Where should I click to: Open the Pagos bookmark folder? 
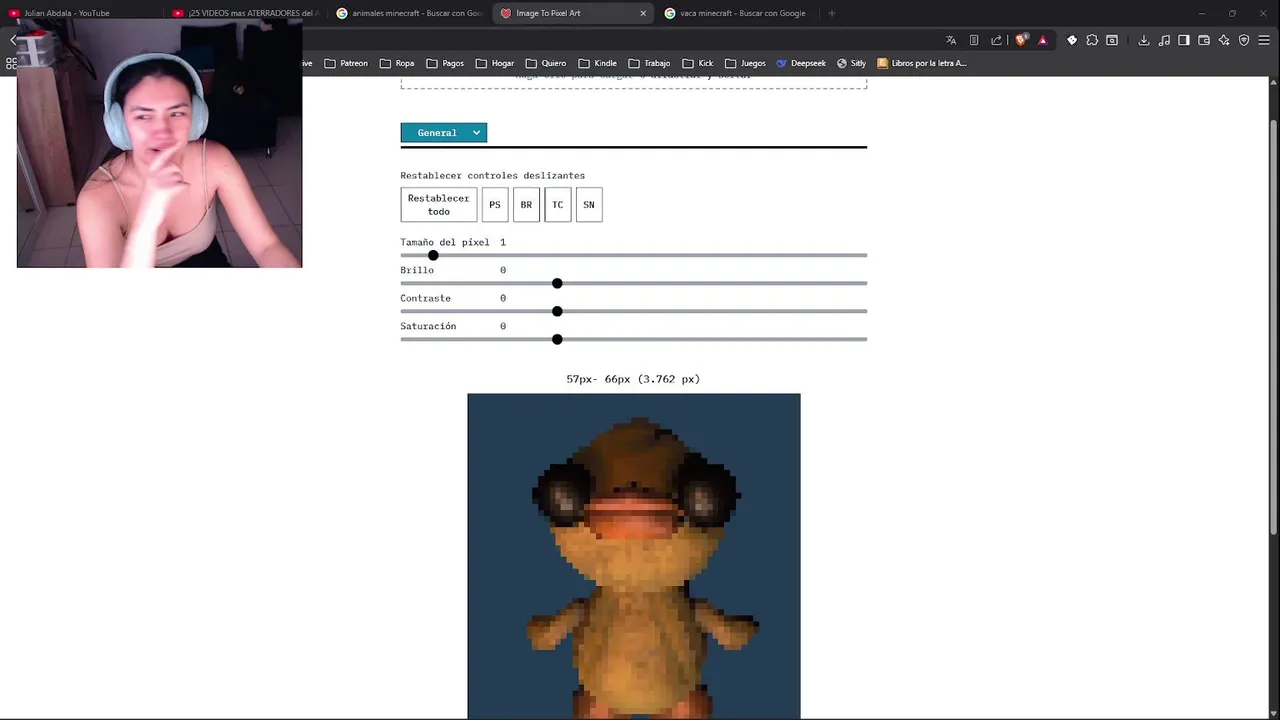click(445, 63)
